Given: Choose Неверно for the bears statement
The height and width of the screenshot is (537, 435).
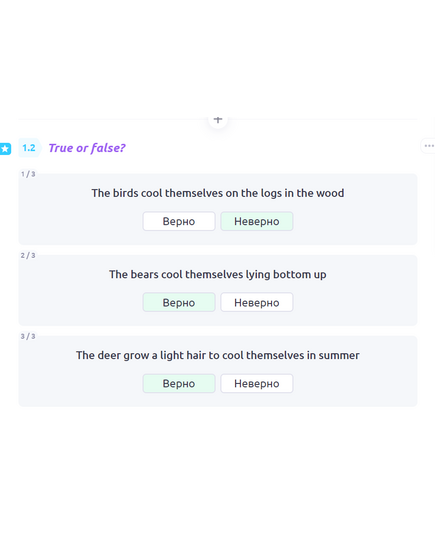Looking at the screenshot, I should click(257, 302).
